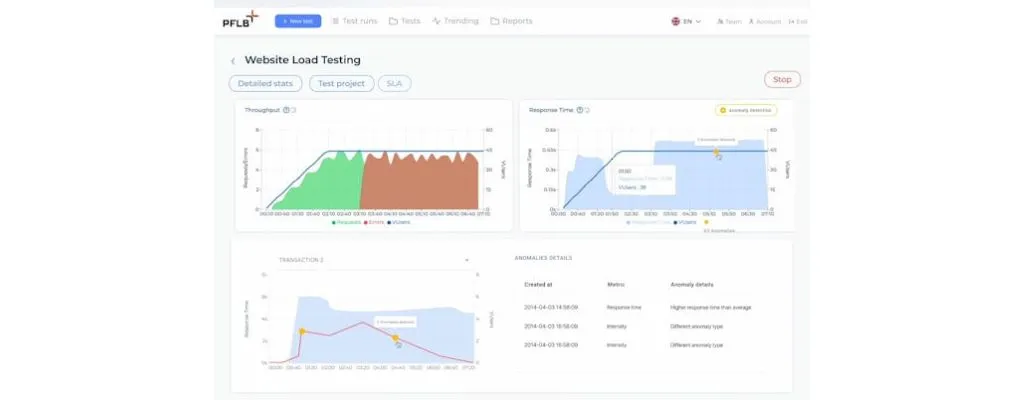Click the globe language icon
Viewport: 1024px width, 400px height.
(677, 21)
